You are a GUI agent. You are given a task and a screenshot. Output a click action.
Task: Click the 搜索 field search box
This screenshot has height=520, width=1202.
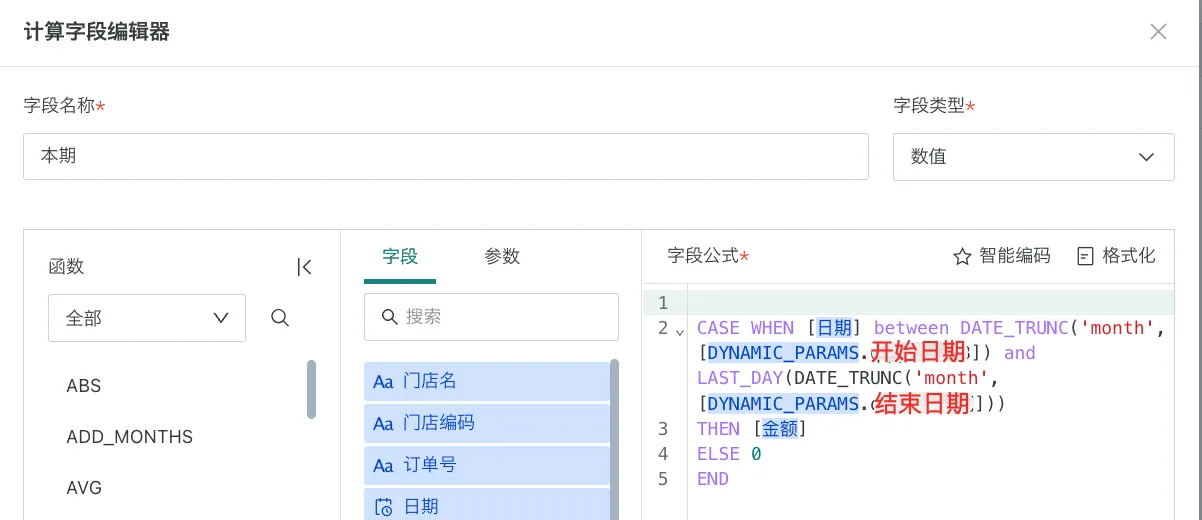491,317
